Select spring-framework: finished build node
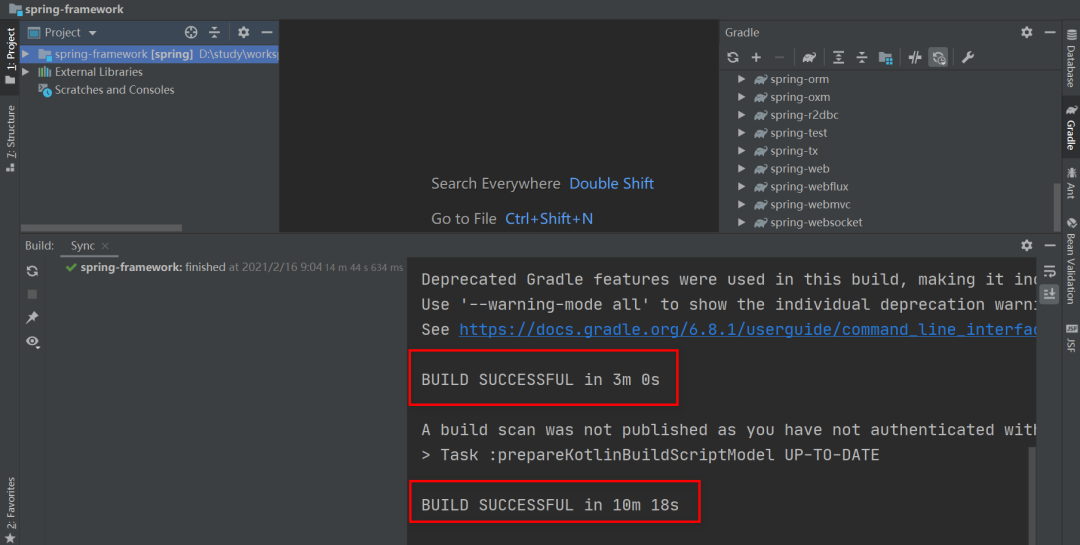This screenshot has height=545, width=1080. (x=234, y=267)
